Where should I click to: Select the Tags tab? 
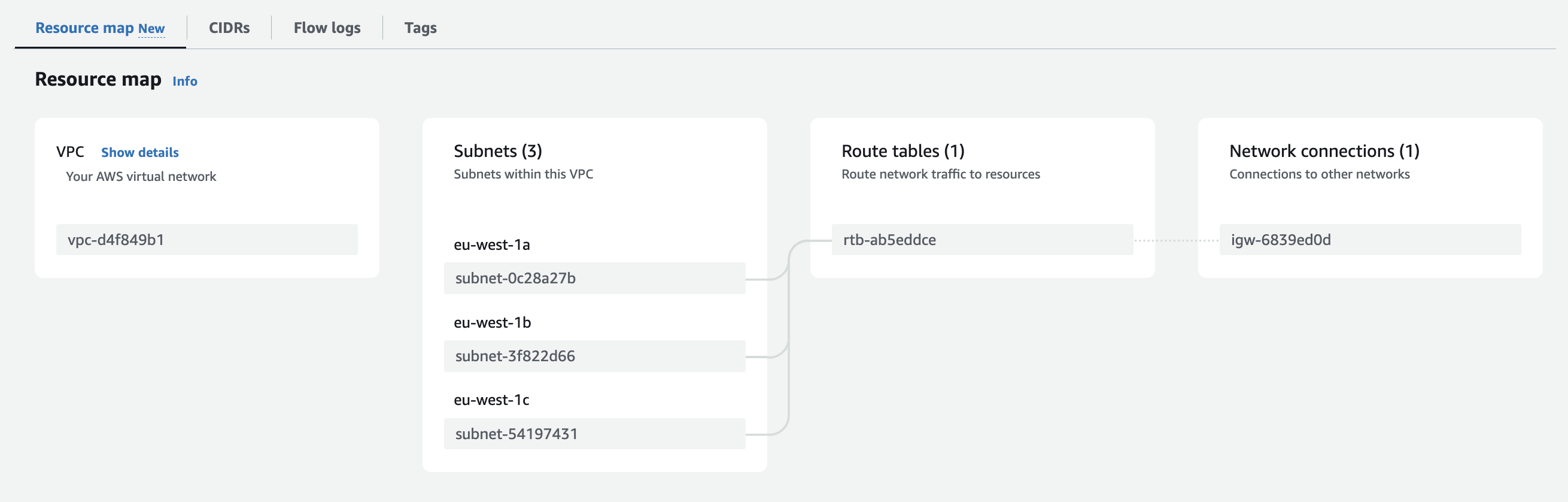[x=420, y=28]
